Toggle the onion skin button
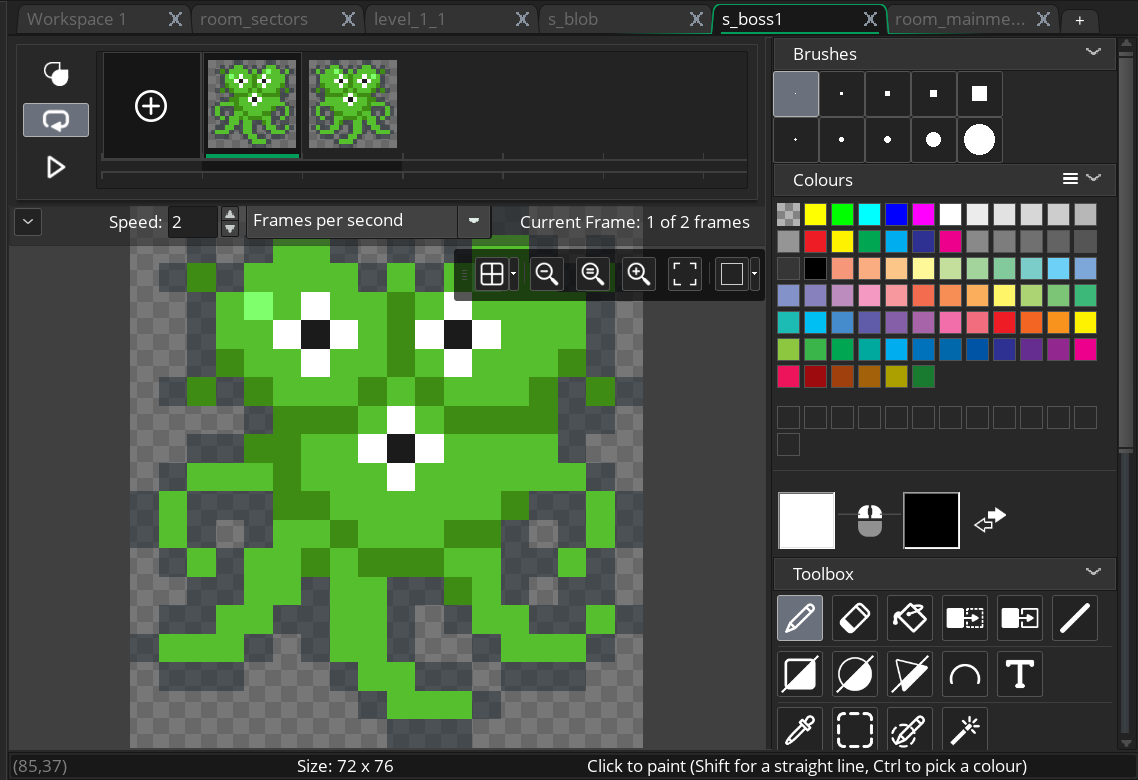 click(x=56, y=73)
